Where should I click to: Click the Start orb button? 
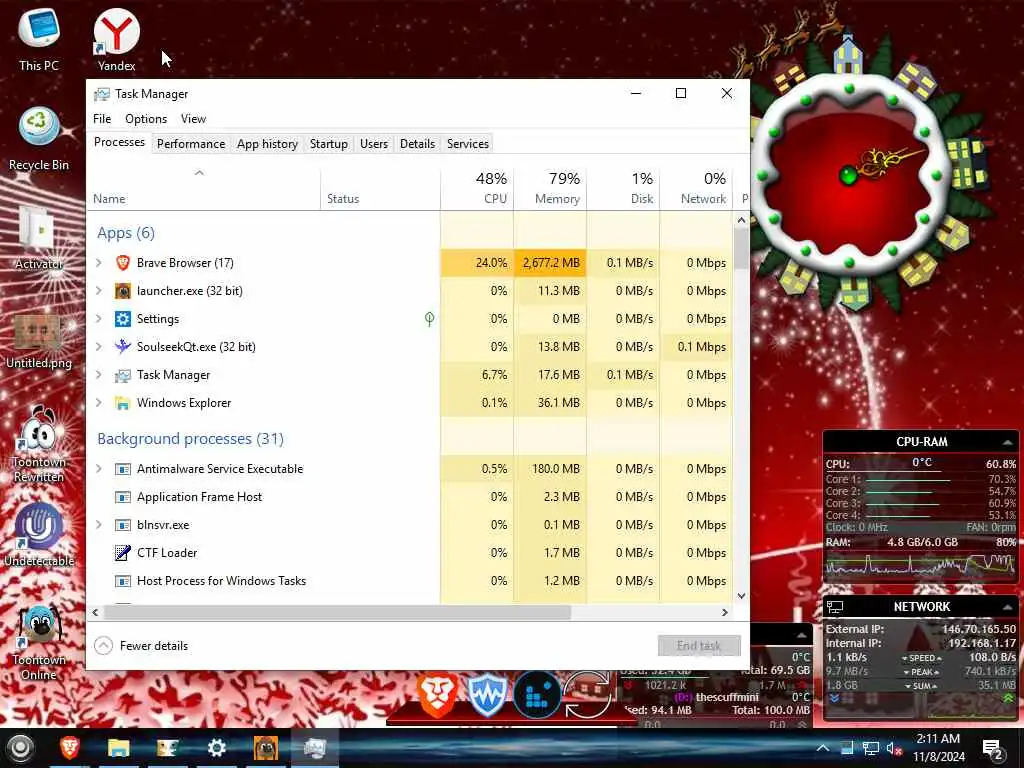pos(20,748)
